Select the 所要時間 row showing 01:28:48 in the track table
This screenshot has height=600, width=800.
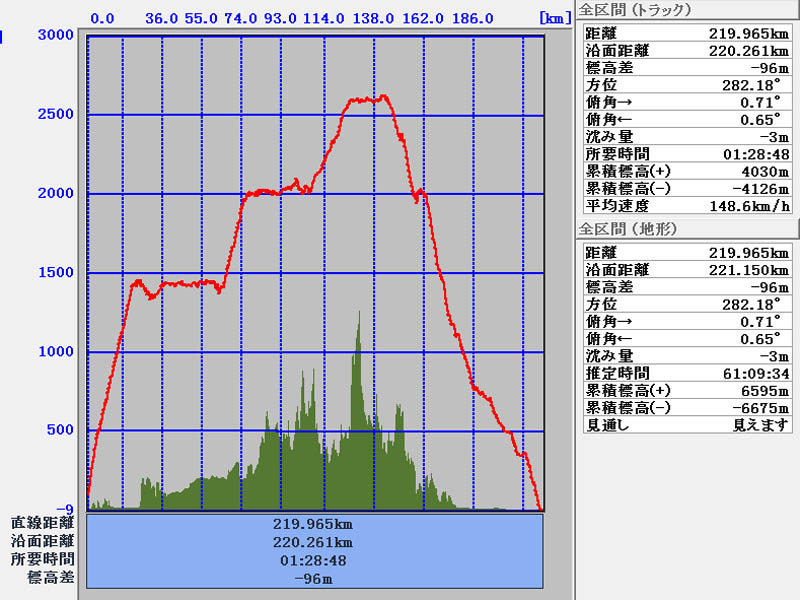pyautogui.click(x=686, y=154)
